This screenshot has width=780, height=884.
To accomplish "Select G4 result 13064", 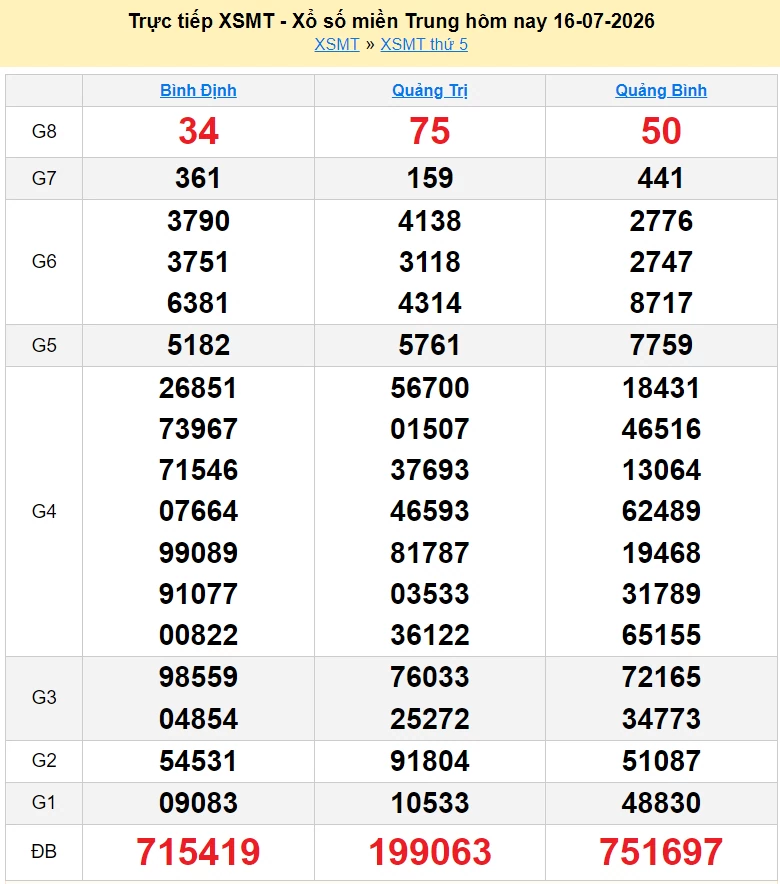I will pos(661,470).
